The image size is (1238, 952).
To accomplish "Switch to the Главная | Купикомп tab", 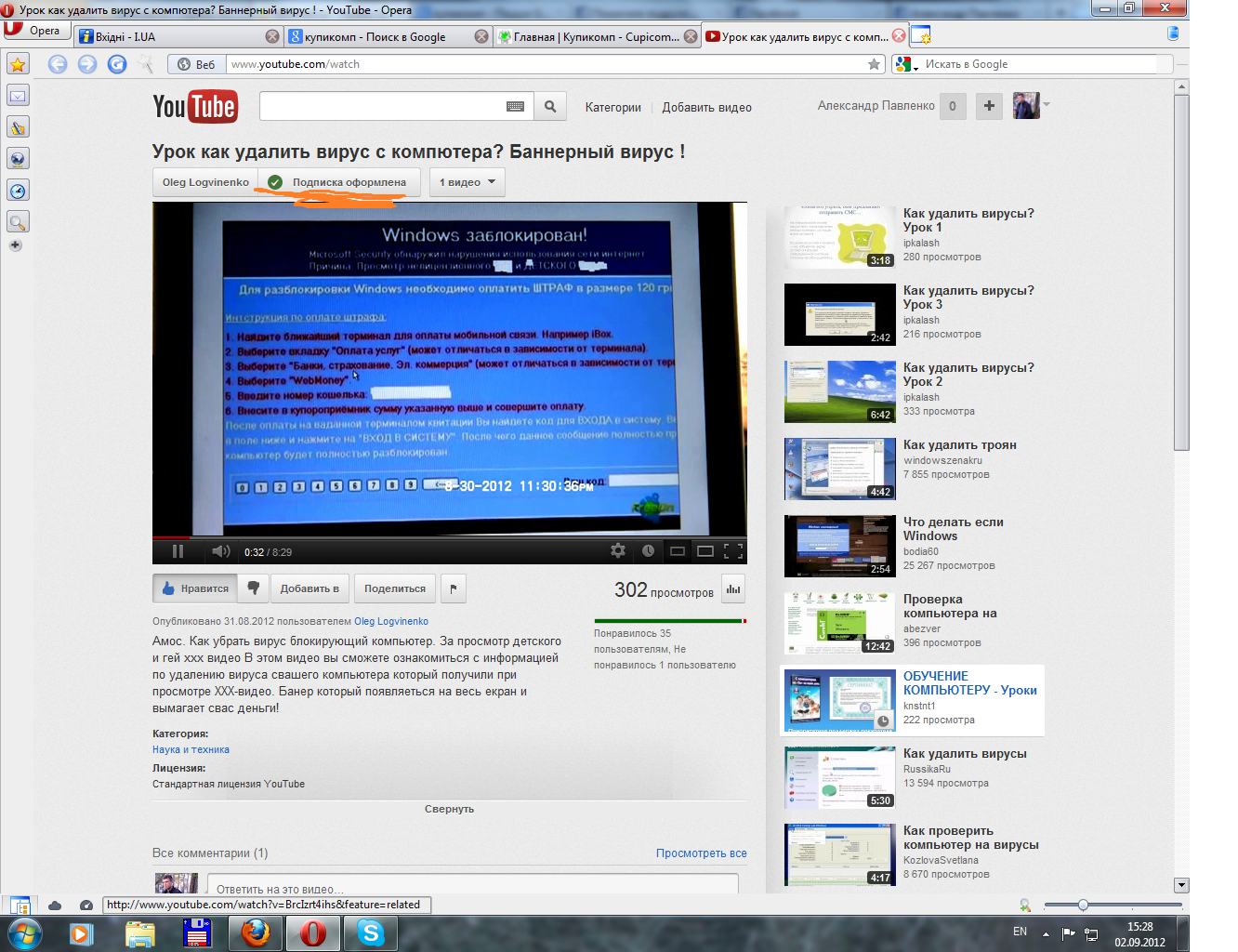I will (x=597, y=36).
